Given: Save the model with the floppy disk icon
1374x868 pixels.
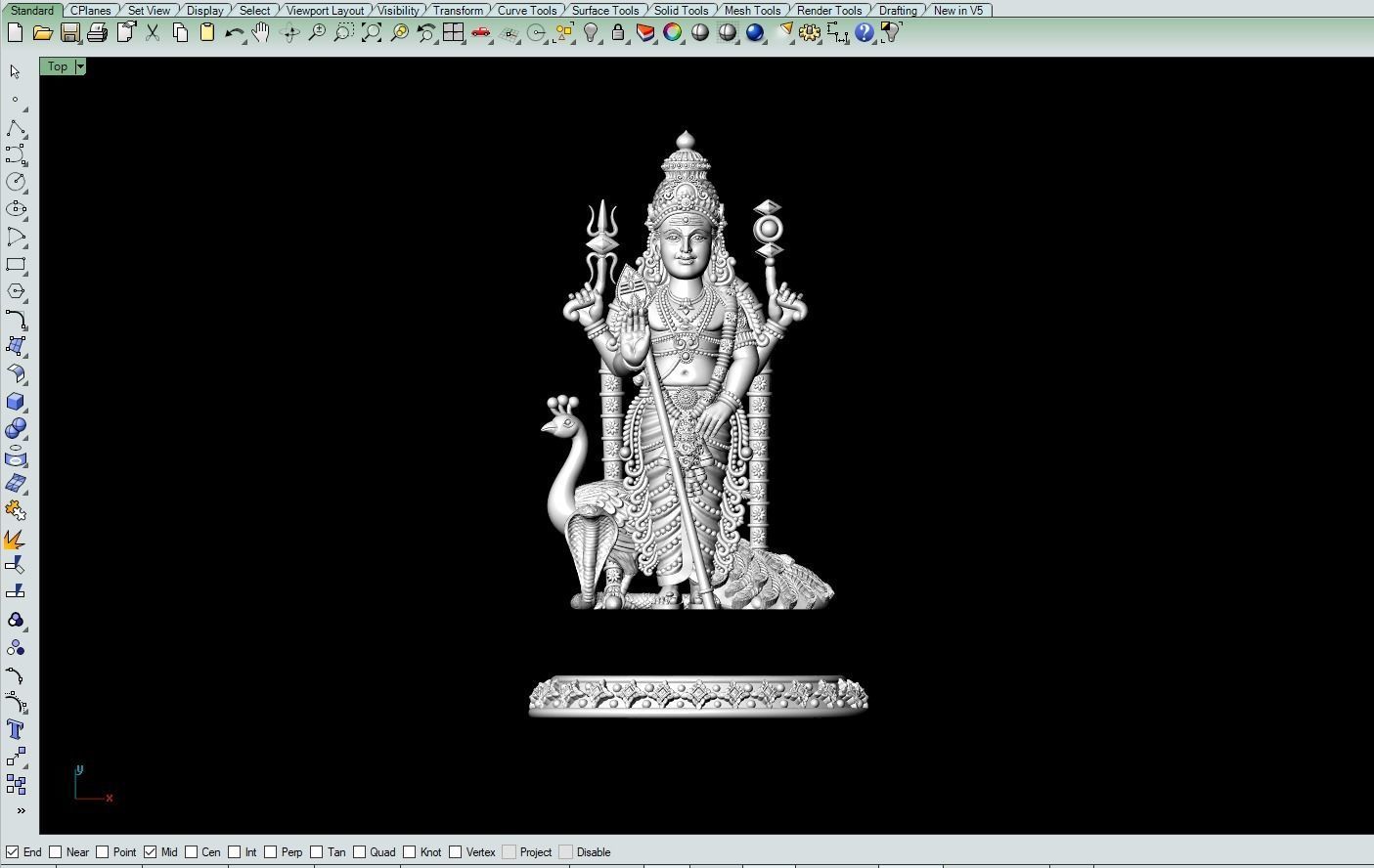Looking at the screenshot, I should [x=69, y=32].
